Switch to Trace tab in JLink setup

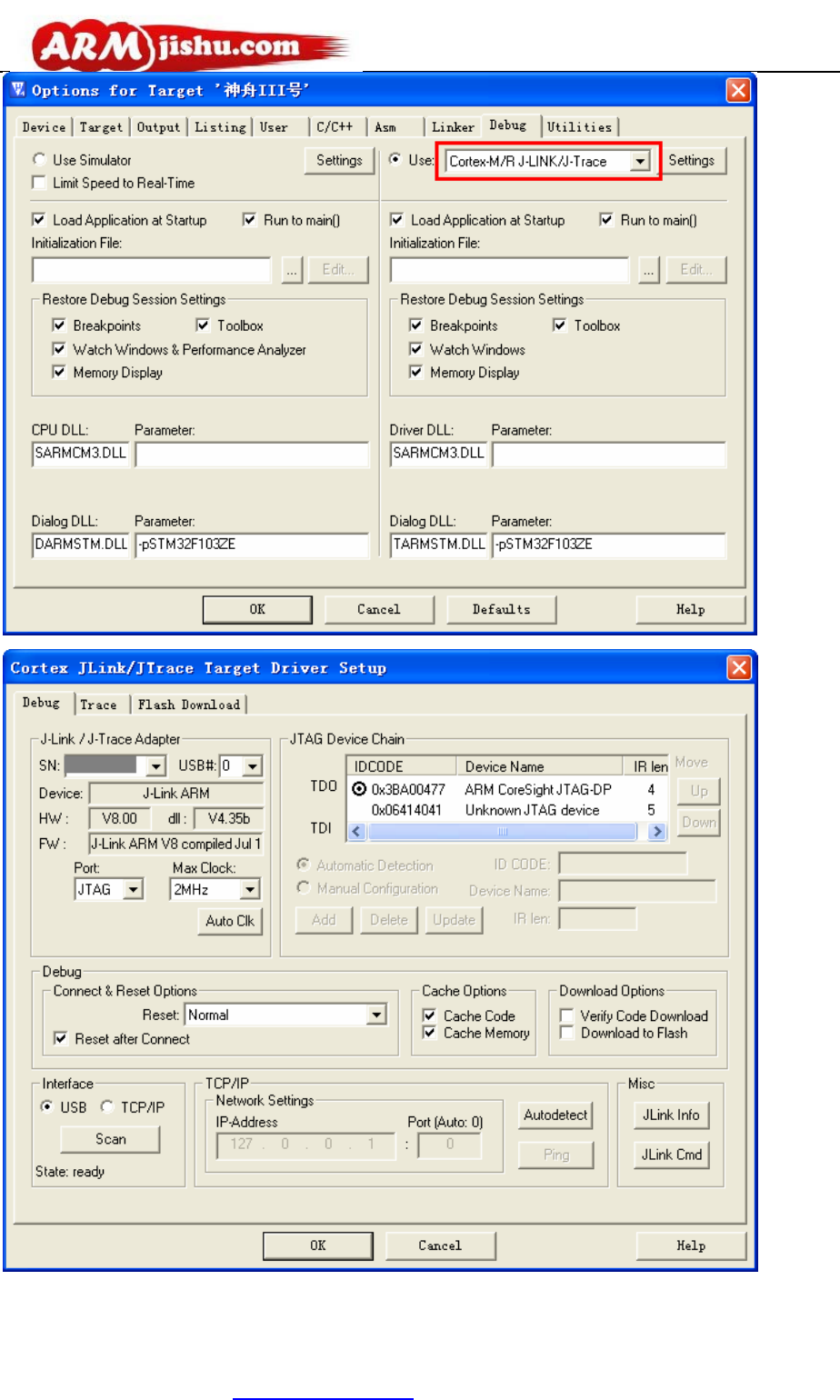(98, 705)
